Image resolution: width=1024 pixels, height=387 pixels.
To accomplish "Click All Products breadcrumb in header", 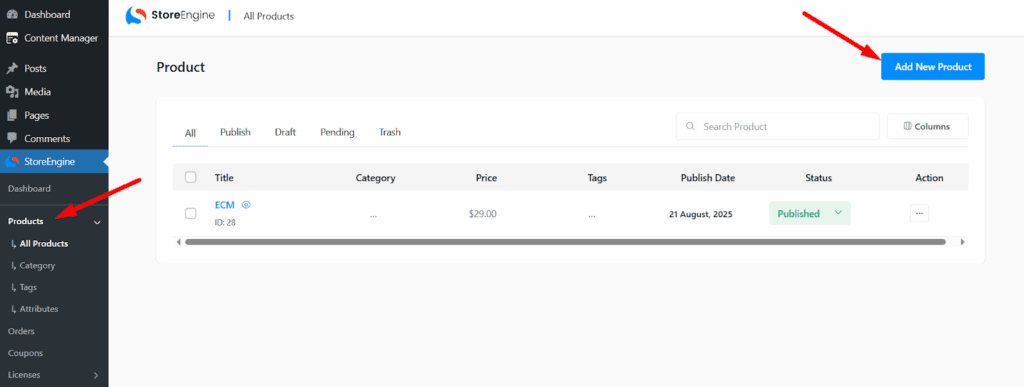I will pyautogui.click(x=268, y=16).
